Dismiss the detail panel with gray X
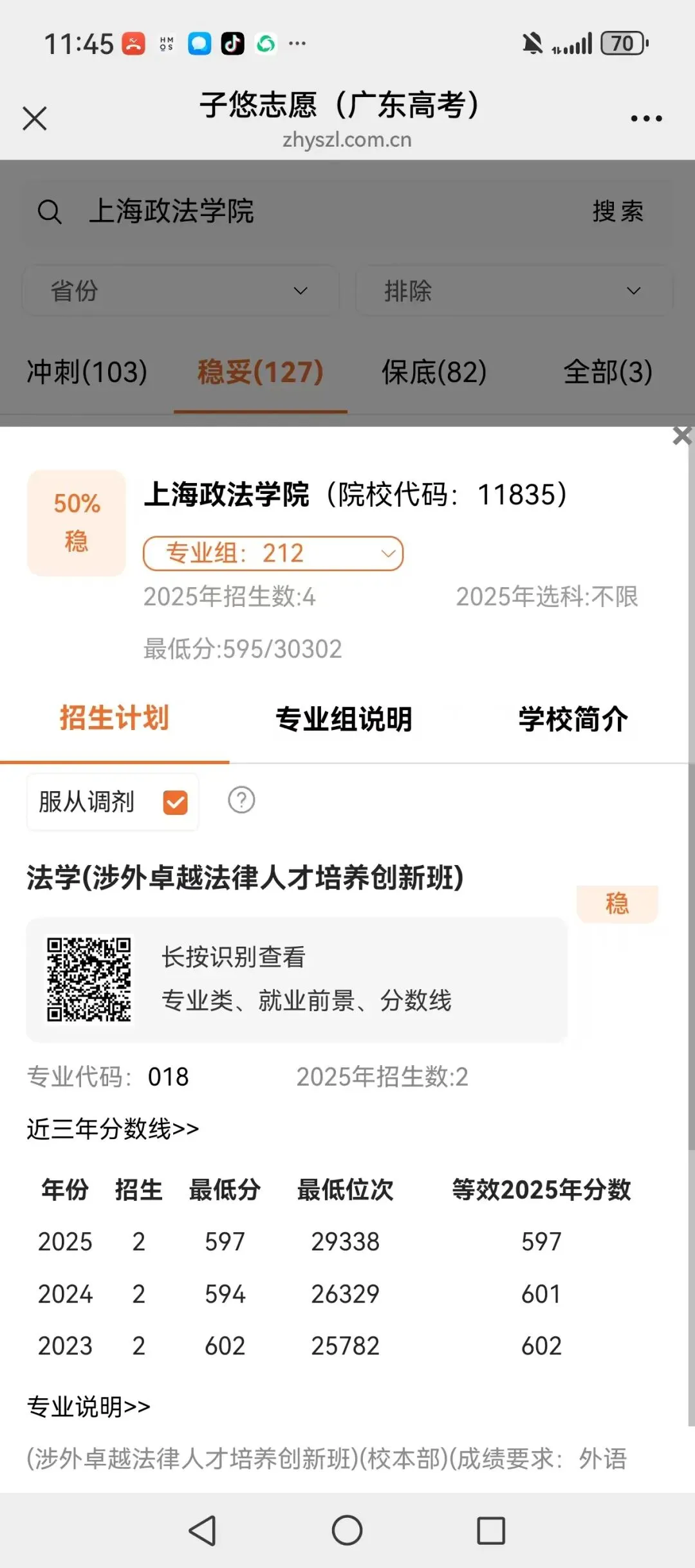The image size is (695, 1568). 681,435
